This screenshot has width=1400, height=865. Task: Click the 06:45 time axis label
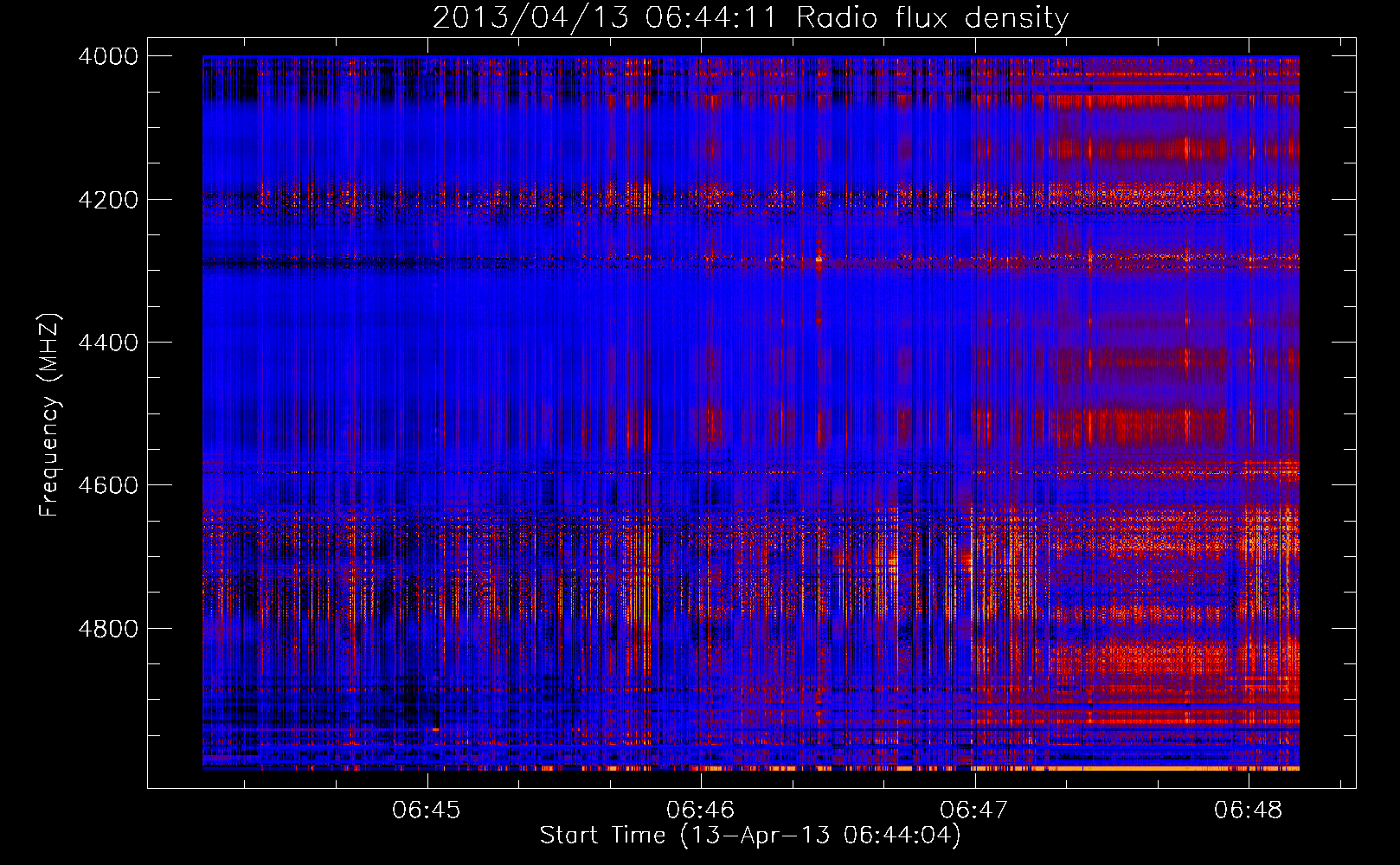(427, 810)
